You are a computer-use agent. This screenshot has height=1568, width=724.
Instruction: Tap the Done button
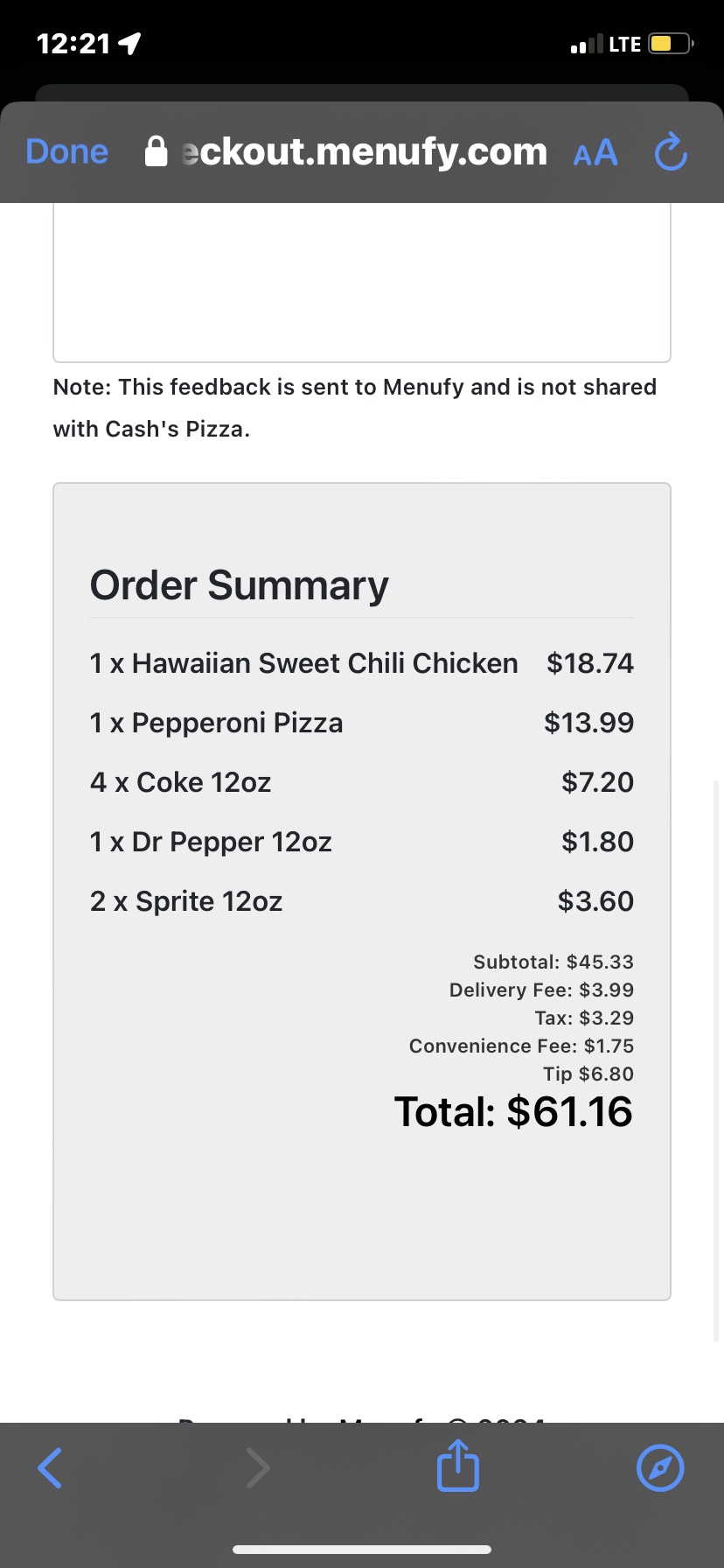tap(67, 152)
